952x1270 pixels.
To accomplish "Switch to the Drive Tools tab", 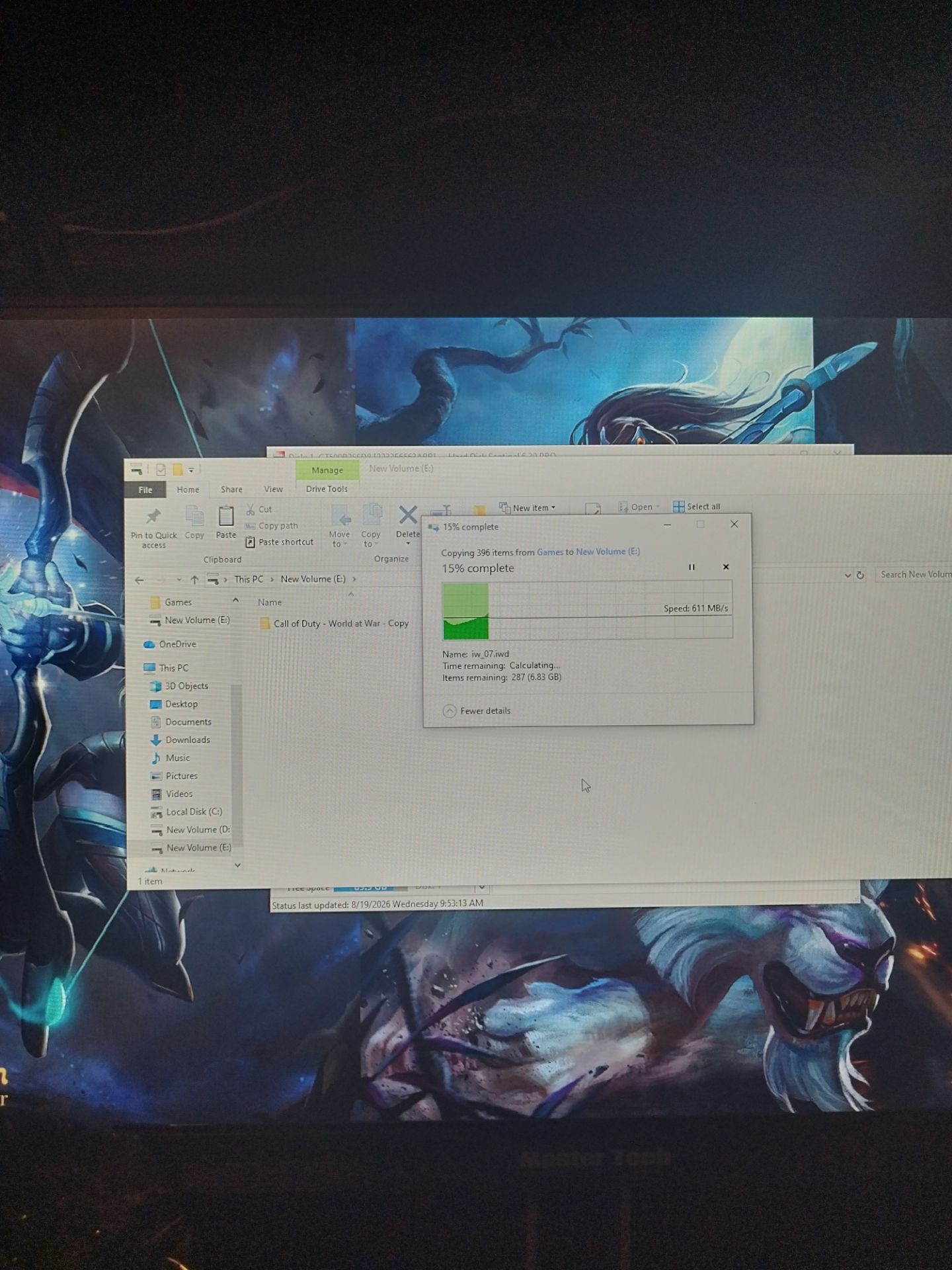I will pyautogui.click(x=327, y=489).
